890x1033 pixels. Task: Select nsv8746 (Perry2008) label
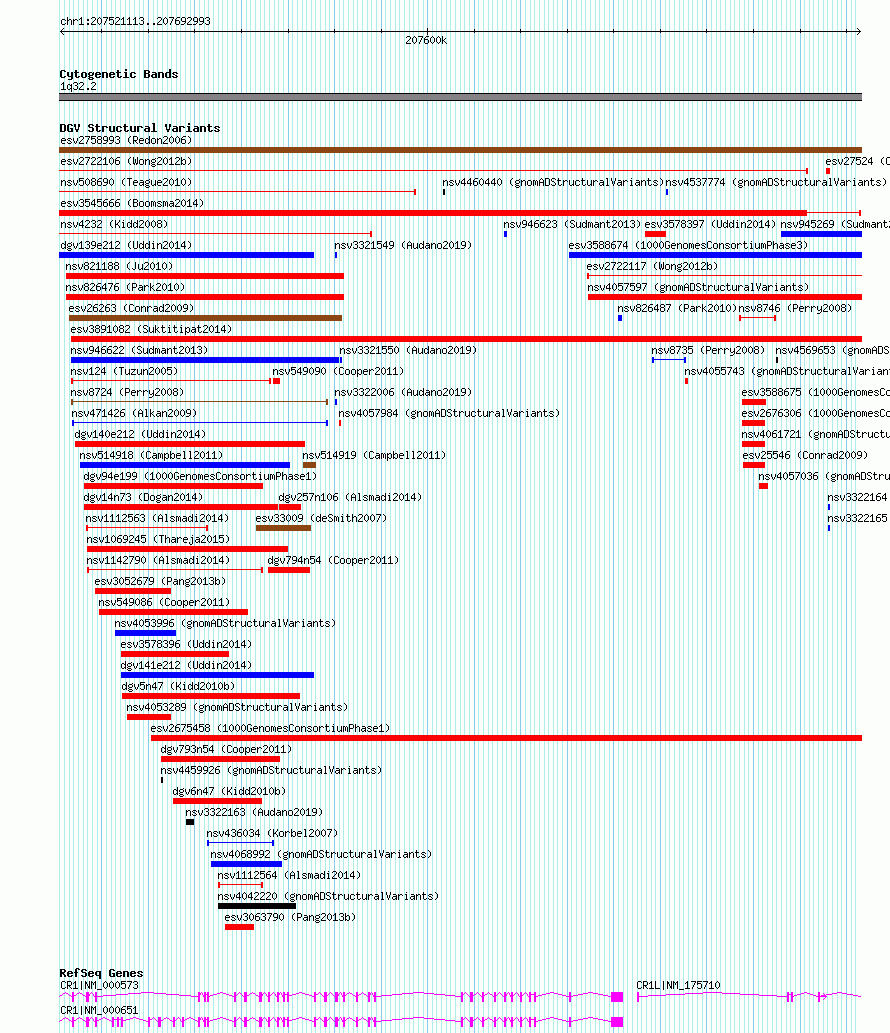(x=795, y=309)
